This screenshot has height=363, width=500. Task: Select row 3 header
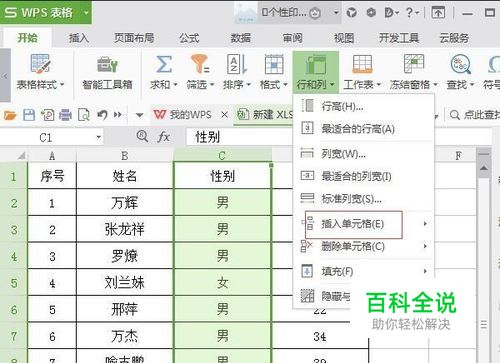click(14, 230)
